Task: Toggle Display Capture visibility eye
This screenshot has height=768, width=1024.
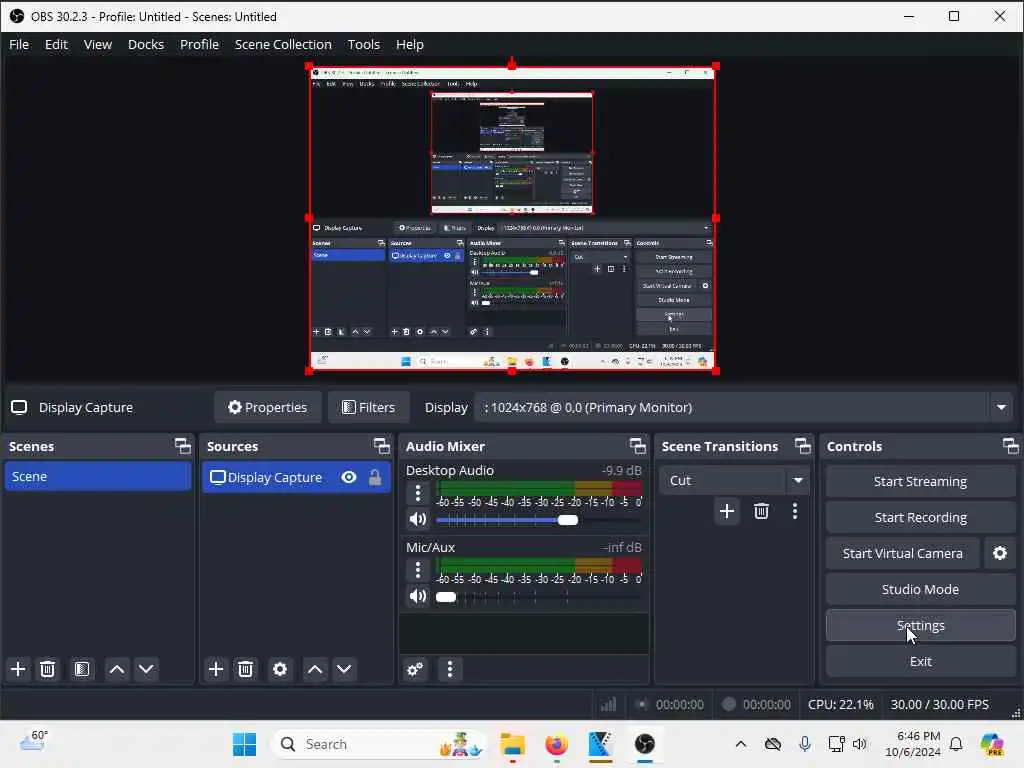Action: click(x=349, y=477)
